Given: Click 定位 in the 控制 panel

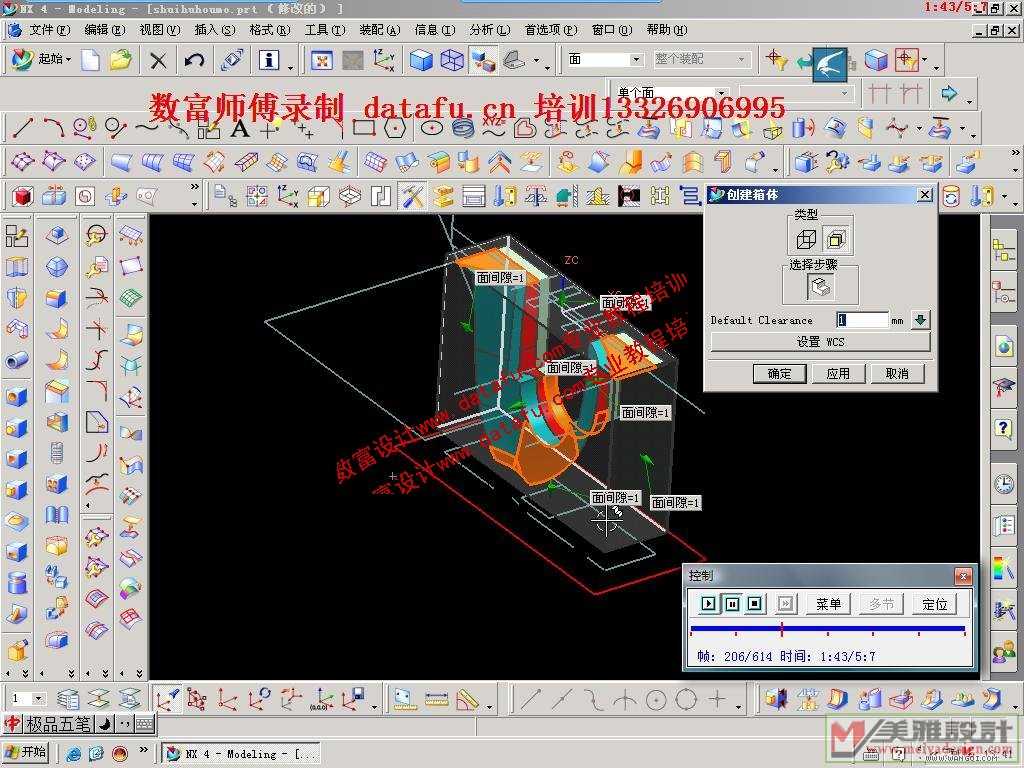Looking at the screenshot, I should (935, 604).
